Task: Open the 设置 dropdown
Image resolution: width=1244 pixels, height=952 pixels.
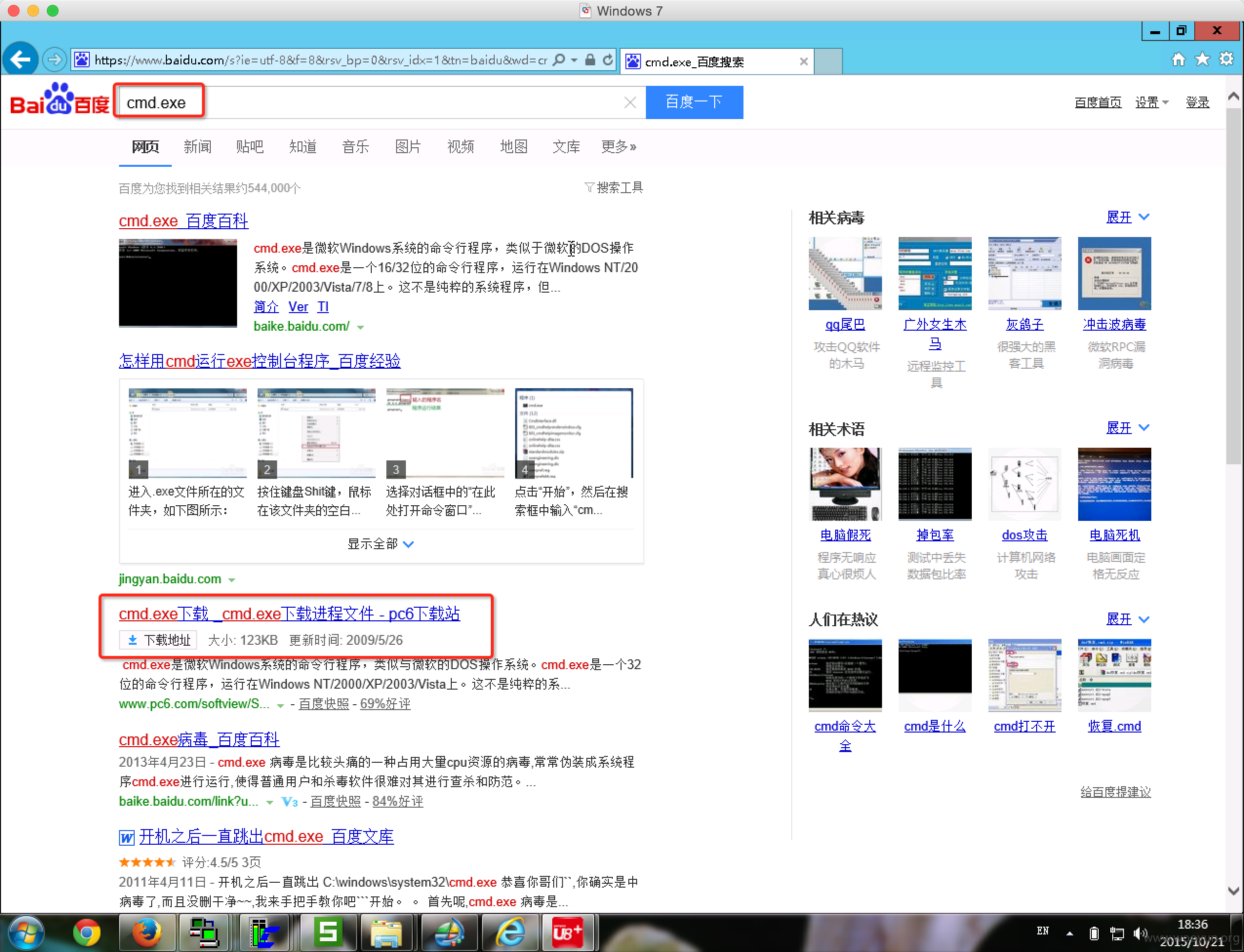Action: coord(1152,102)
